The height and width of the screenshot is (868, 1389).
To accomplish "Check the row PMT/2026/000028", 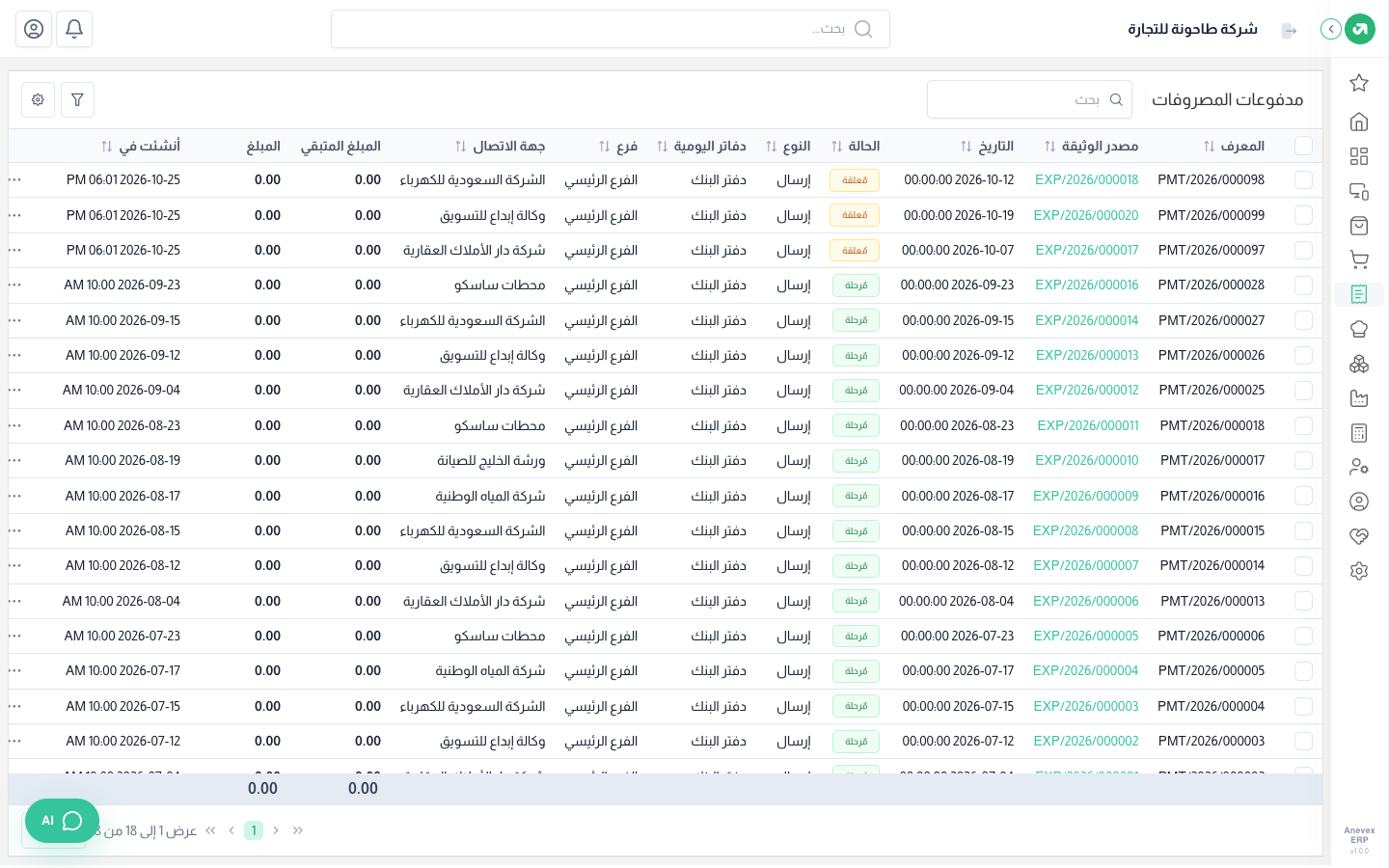I will pos(1303,285).
